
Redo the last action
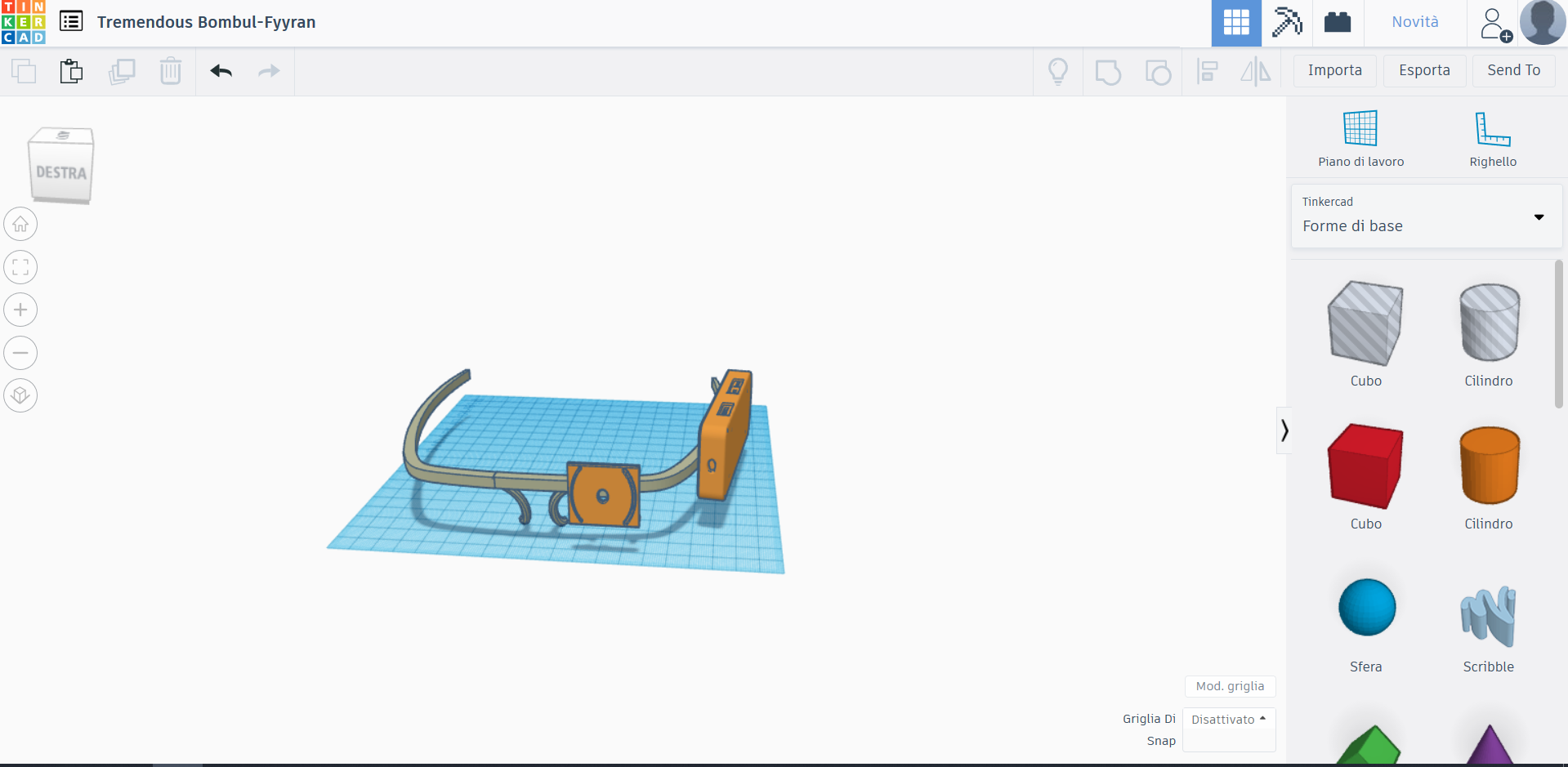(x=269, y=71)
